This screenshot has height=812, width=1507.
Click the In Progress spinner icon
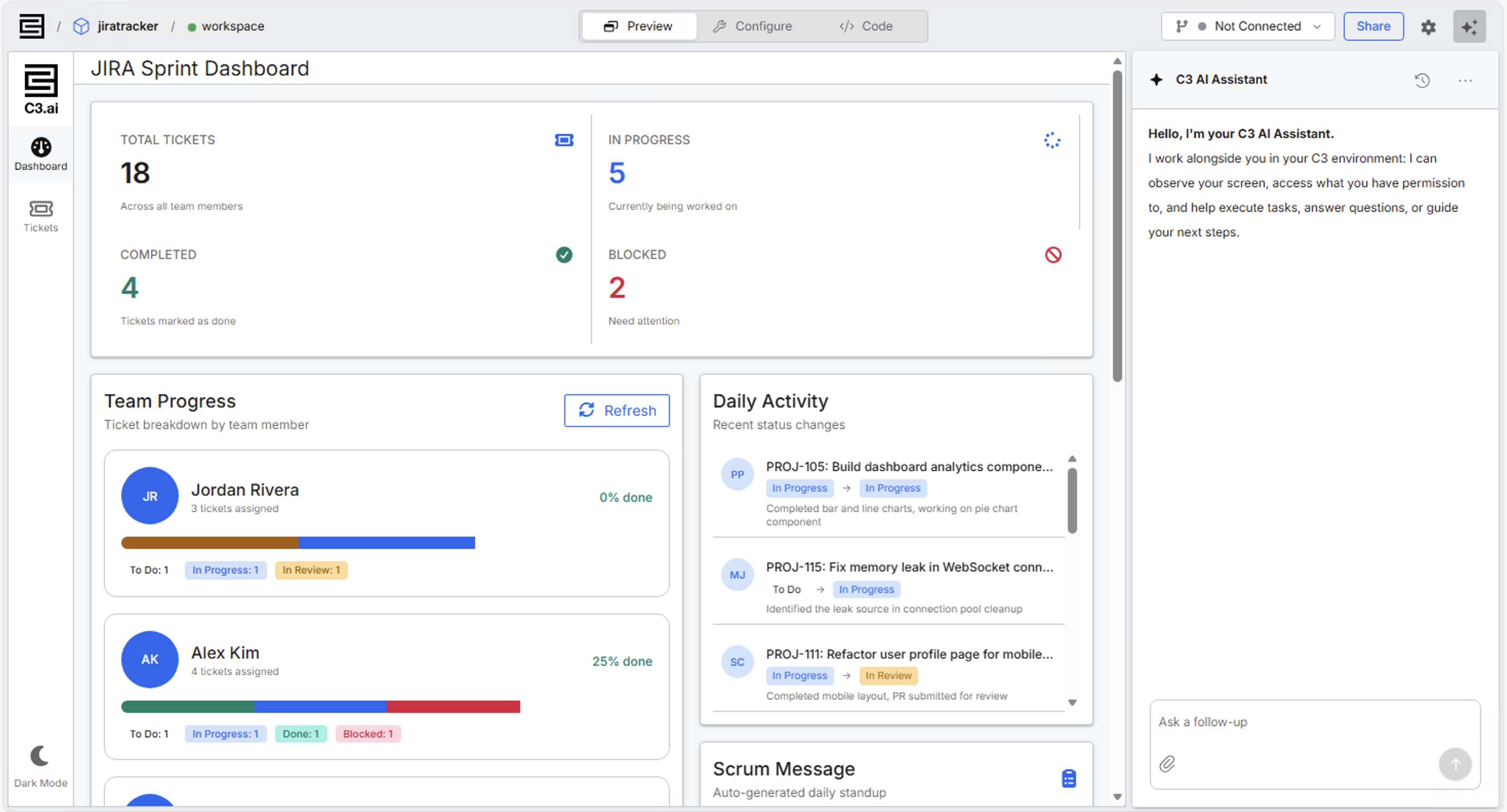[1052, 140]
